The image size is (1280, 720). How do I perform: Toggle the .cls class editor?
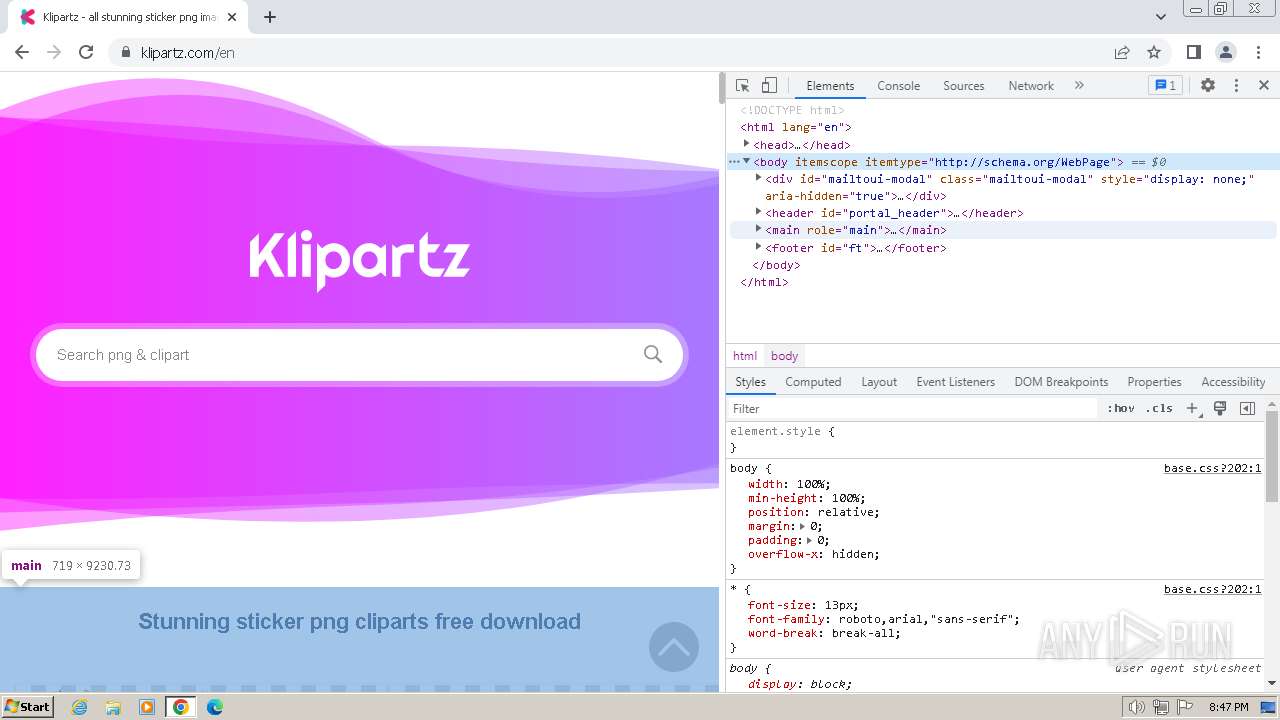coord(1159,408)
